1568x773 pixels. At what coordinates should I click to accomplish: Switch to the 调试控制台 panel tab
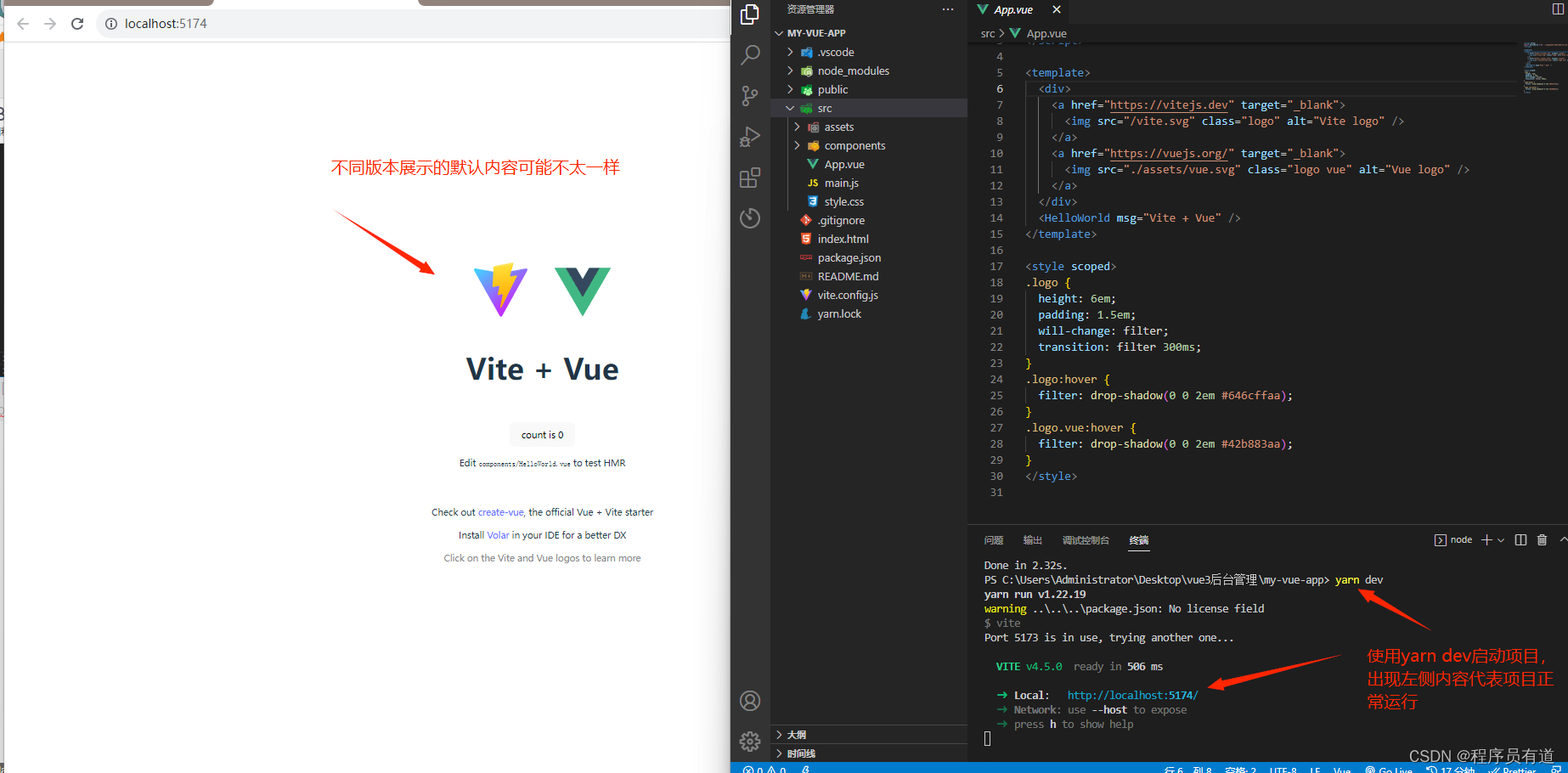click(x=1086, y=540)
